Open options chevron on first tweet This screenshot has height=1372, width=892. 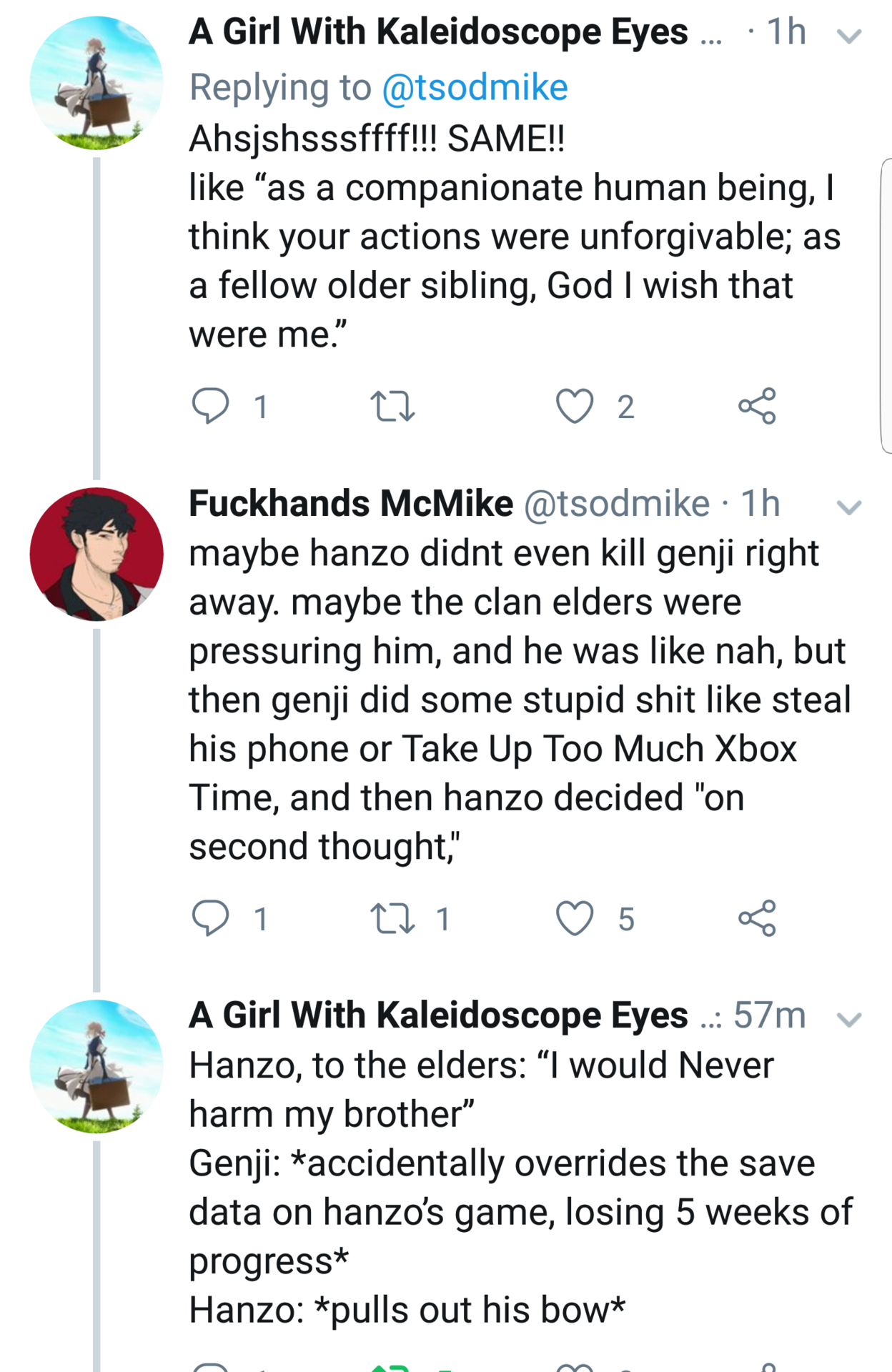point(848,36)
